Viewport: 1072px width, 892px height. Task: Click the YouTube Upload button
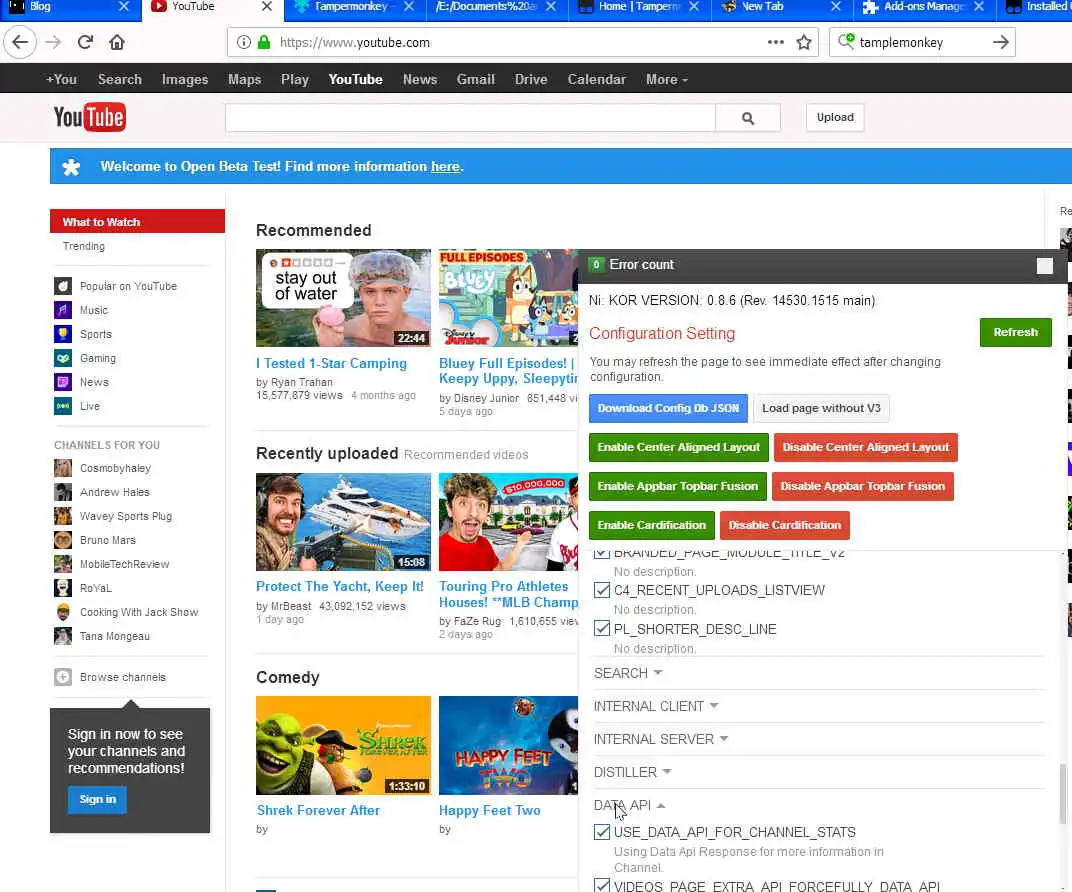point(835,118)
